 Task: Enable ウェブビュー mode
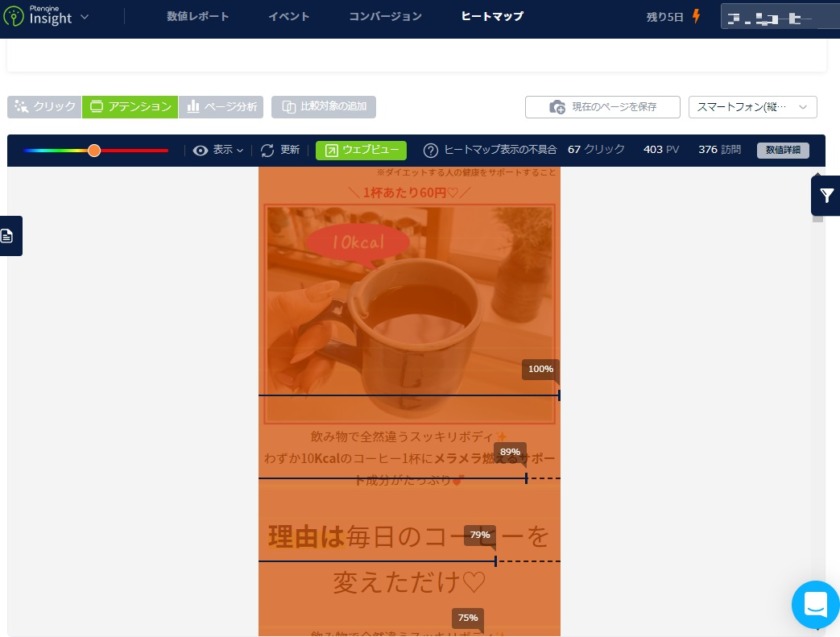coord(360,150)
